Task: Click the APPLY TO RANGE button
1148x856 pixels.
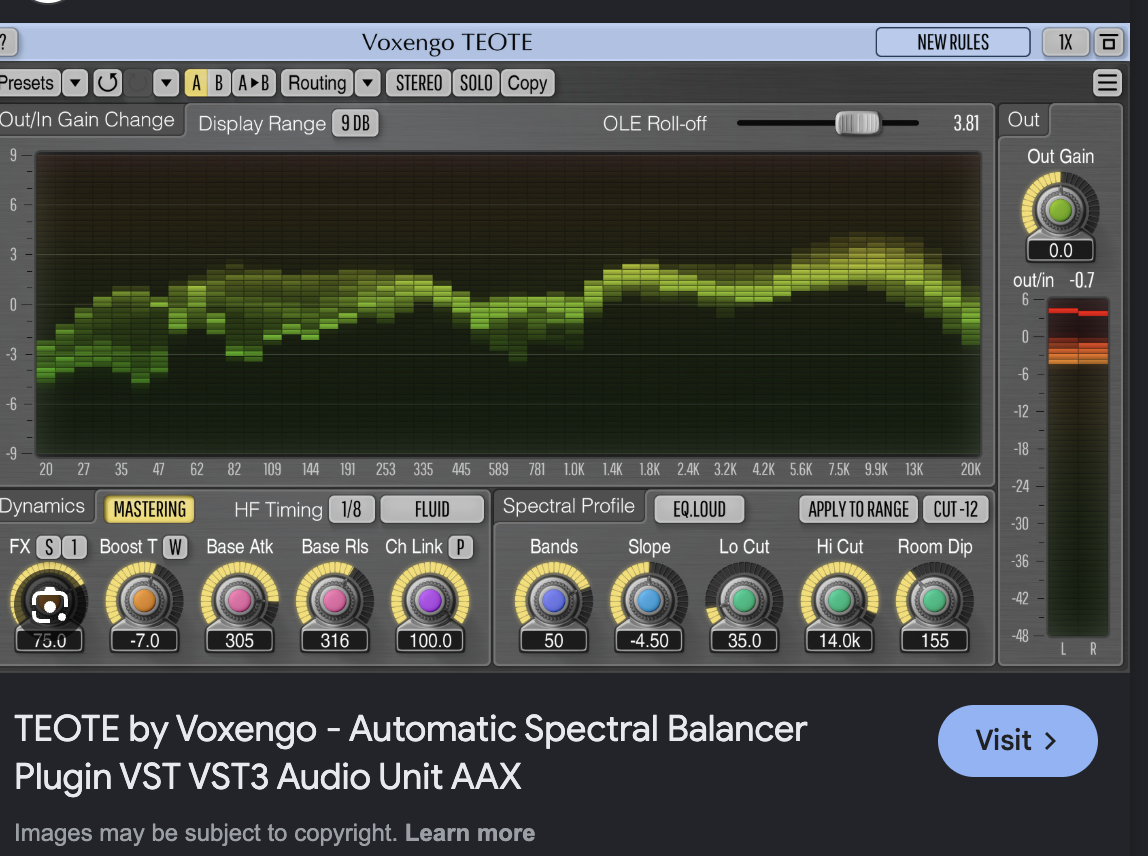Action: (858, 509)
